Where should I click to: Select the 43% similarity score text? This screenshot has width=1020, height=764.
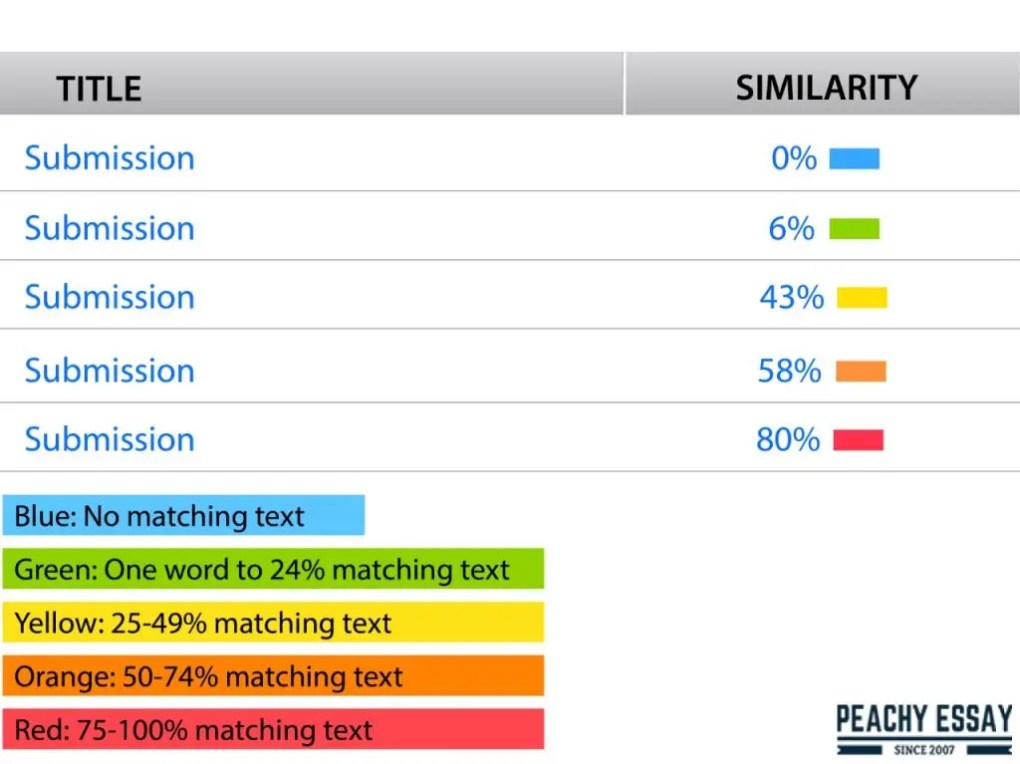pos(791,298)
